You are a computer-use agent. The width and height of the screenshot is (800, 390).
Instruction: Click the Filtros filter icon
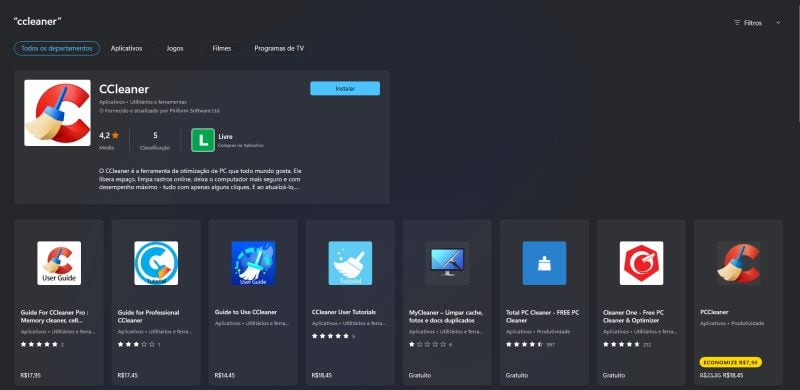pyautogui.click(x=737, y=23)
